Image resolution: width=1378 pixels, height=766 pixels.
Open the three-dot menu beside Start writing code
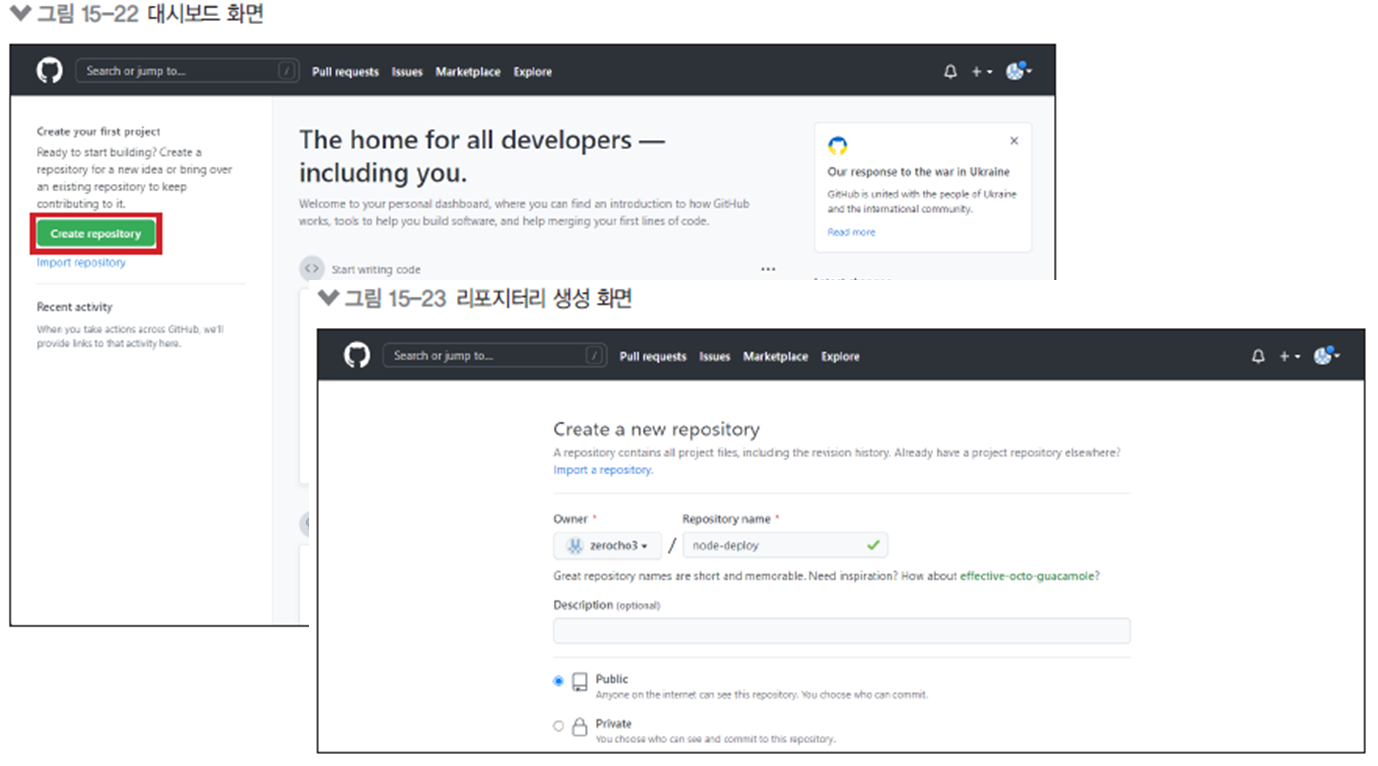[768, 269]
